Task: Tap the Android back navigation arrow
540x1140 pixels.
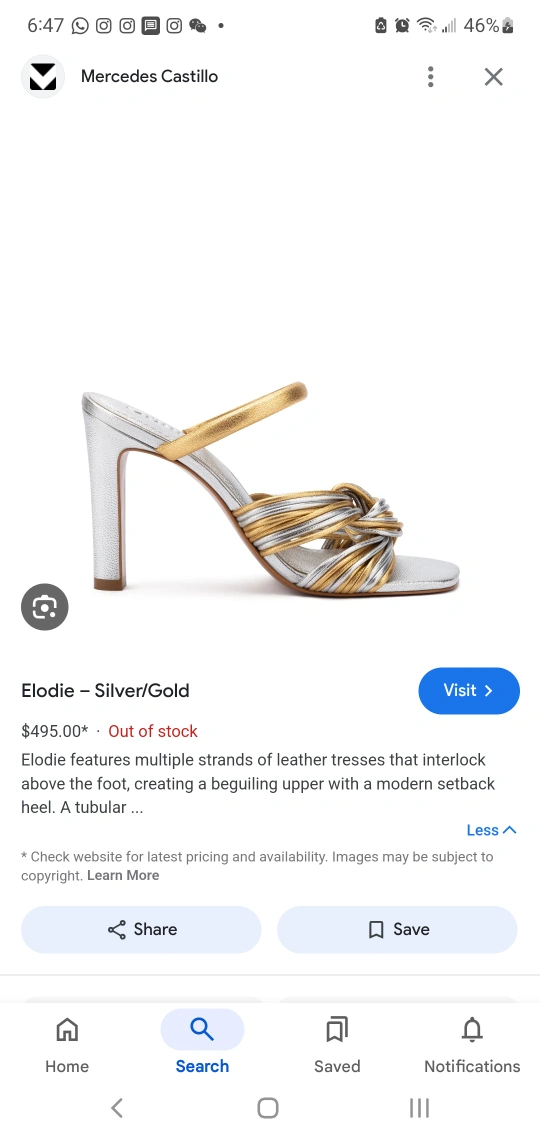Action: [x=116, y=1107]
